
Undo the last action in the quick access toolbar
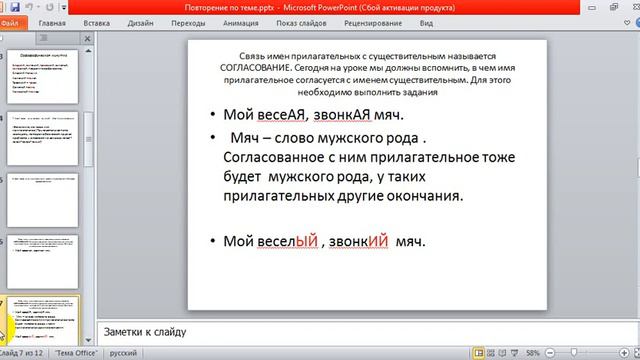click(29, 7)
